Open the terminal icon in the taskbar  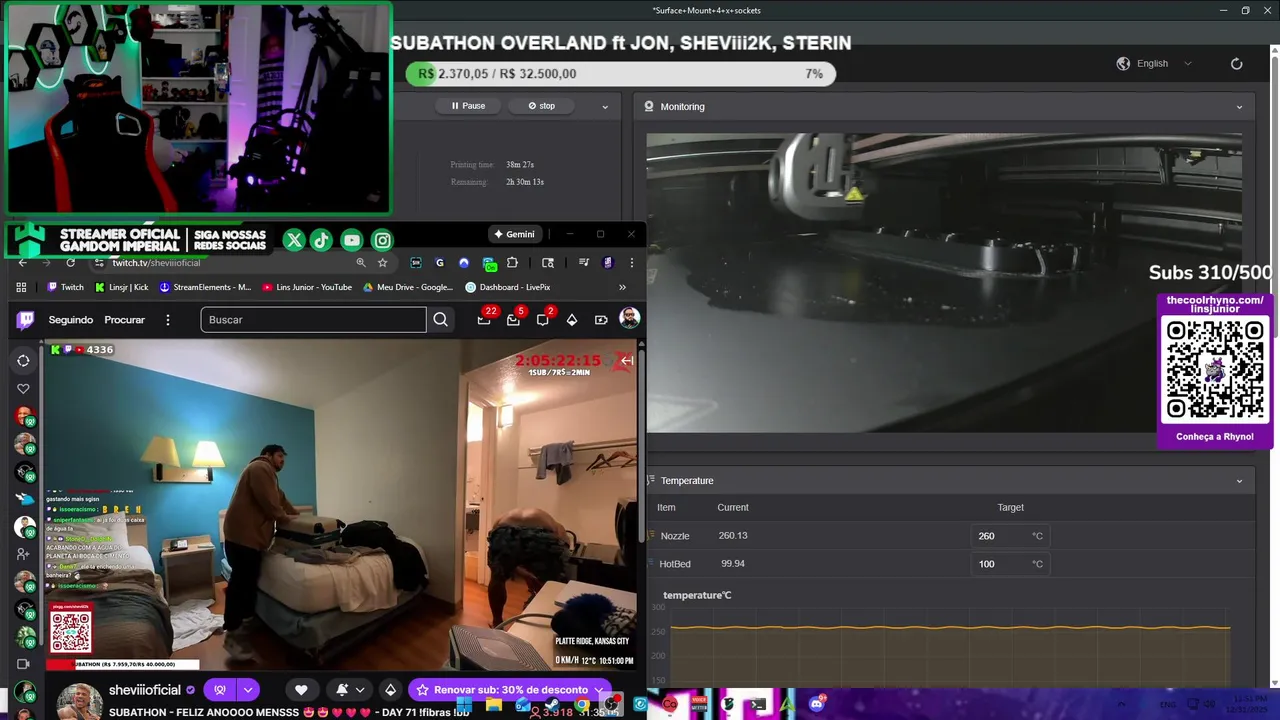pos(758,704)
